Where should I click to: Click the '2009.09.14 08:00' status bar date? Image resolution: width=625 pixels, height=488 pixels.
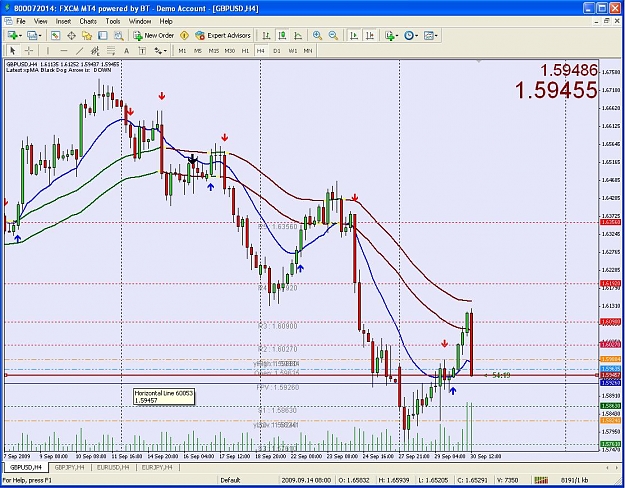point(306,480)
